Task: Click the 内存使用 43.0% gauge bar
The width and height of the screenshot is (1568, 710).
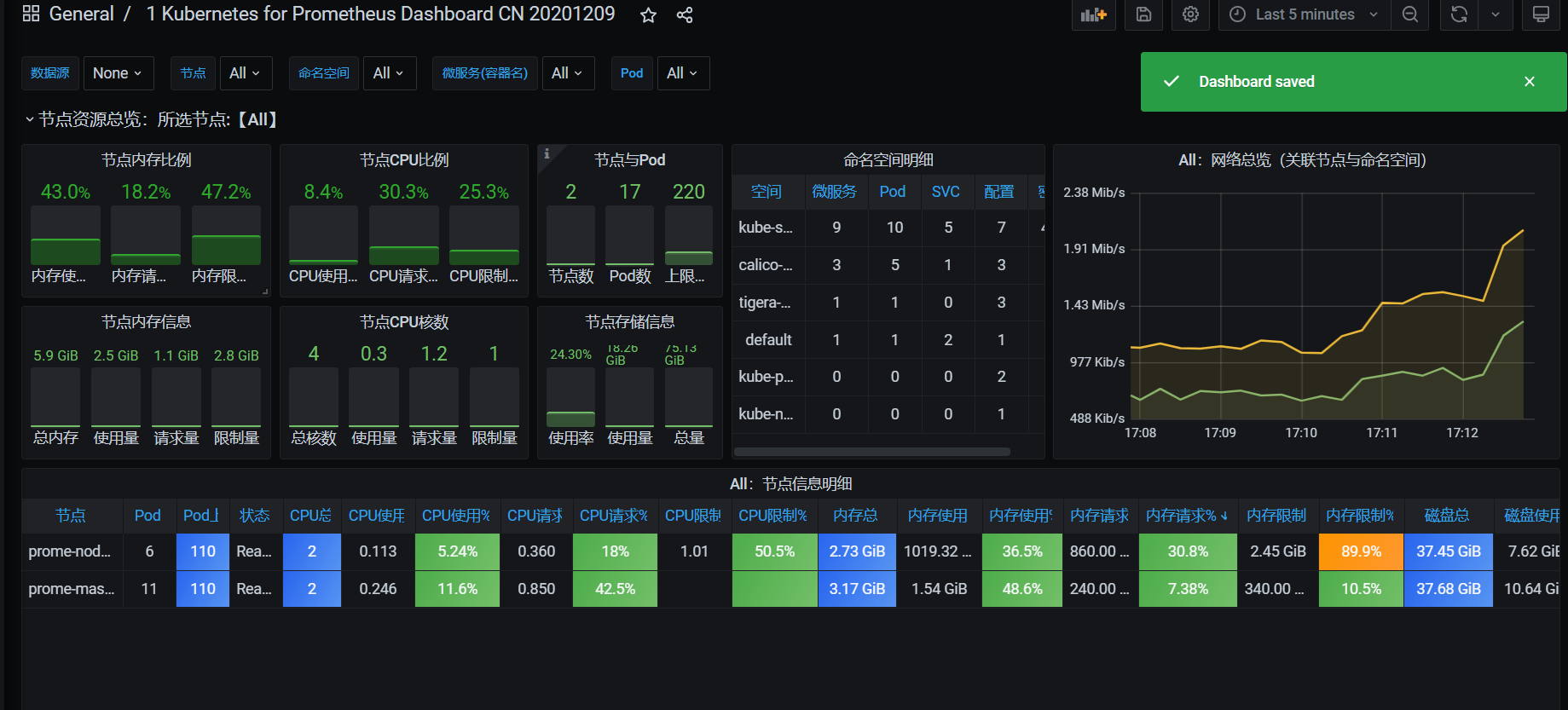Action: tap(66, 235)
